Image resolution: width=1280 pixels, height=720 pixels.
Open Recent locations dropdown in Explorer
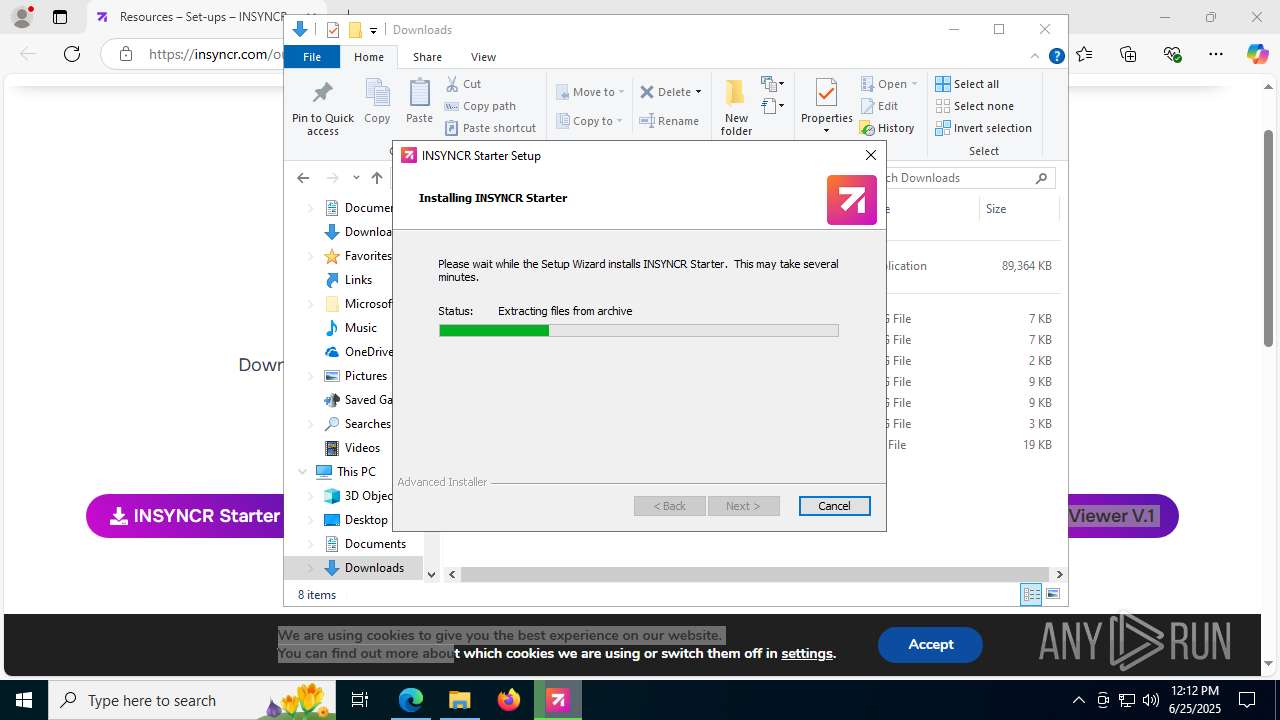(356, 178)
